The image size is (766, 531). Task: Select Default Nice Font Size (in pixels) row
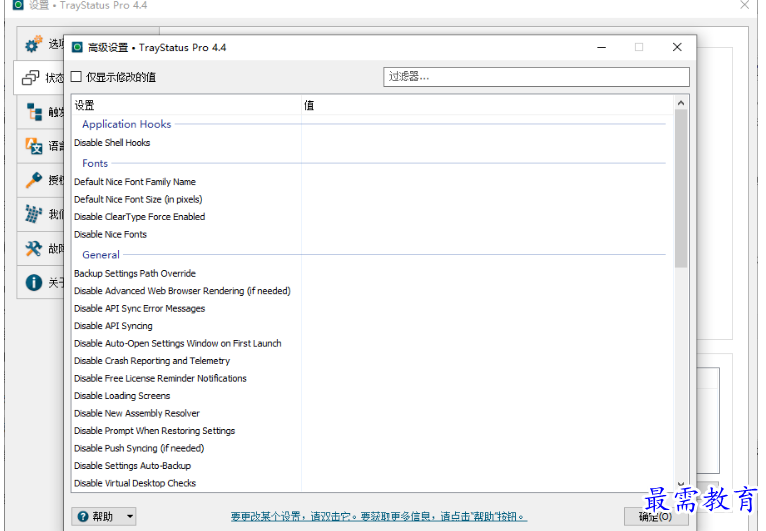coord(373,199)
